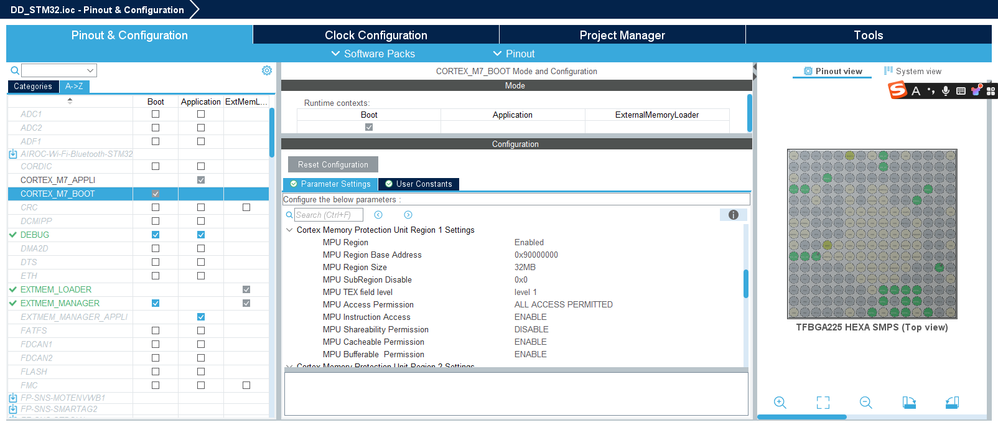Click the TFBGA225 chip package image
Screen dimensions: 998x427
point(872,234)
